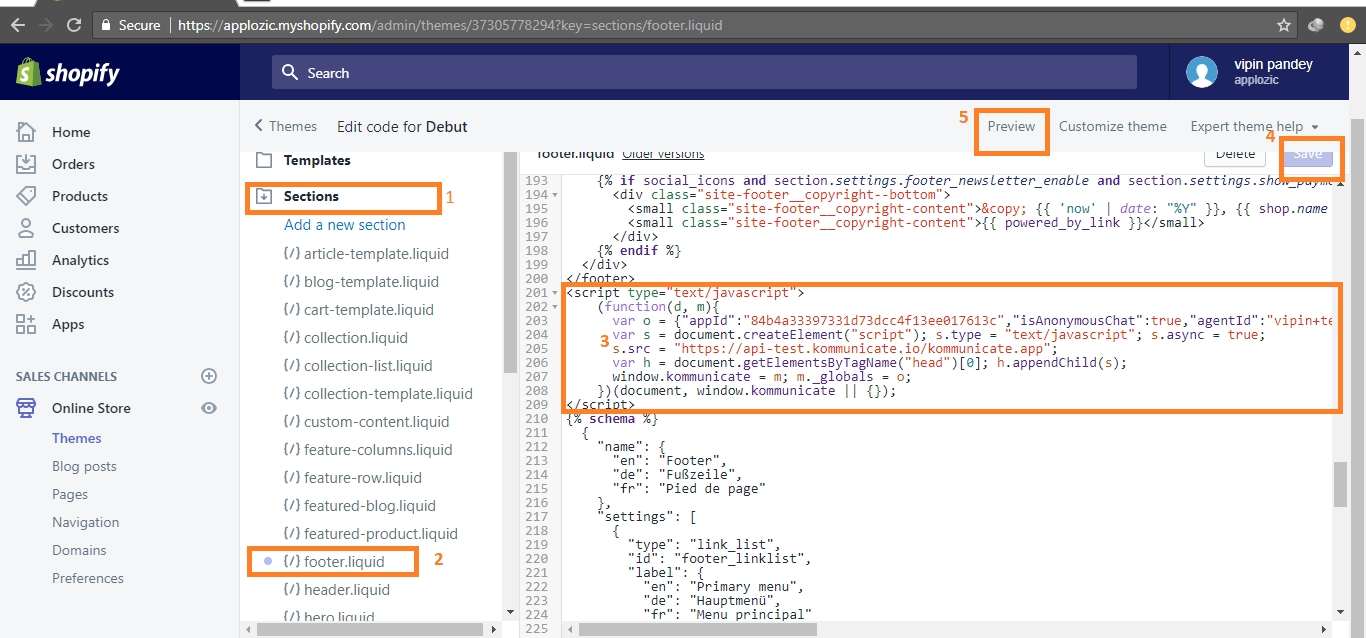Viewport: 1366px width, 638px height.
Task: Select the Customers person icon
Action: (26, 228)
